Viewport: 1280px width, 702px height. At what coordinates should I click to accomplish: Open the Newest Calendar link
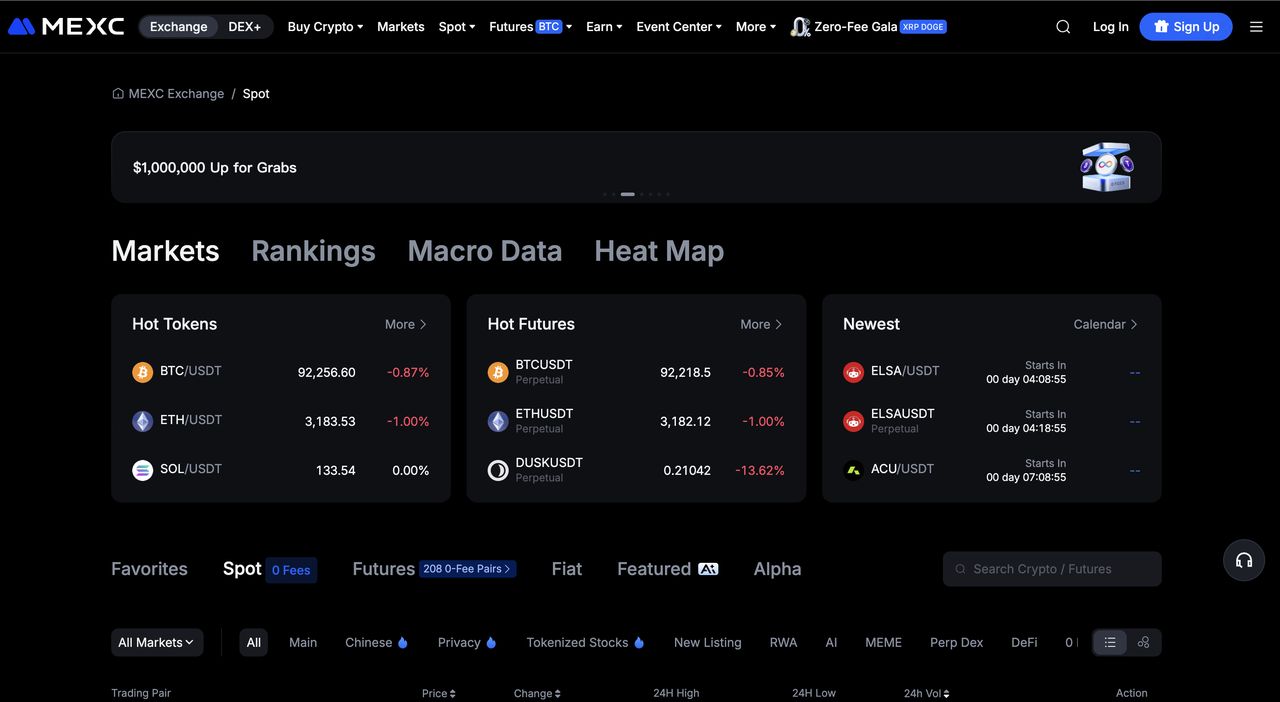[1106, 324]
